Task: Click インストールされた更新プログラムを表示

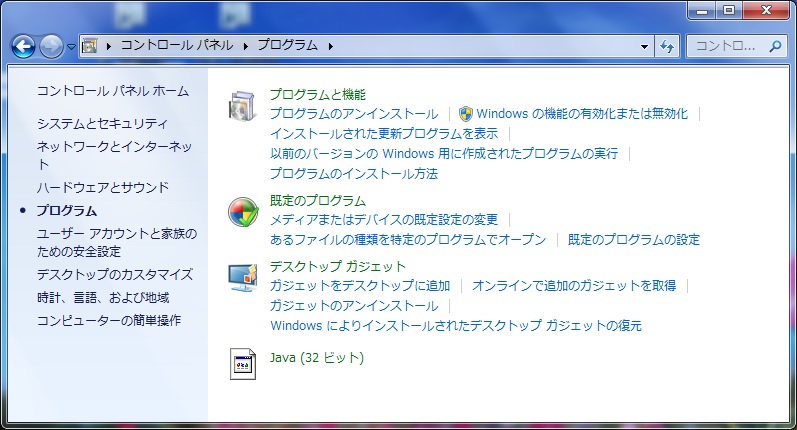Action: pos(384,134)
